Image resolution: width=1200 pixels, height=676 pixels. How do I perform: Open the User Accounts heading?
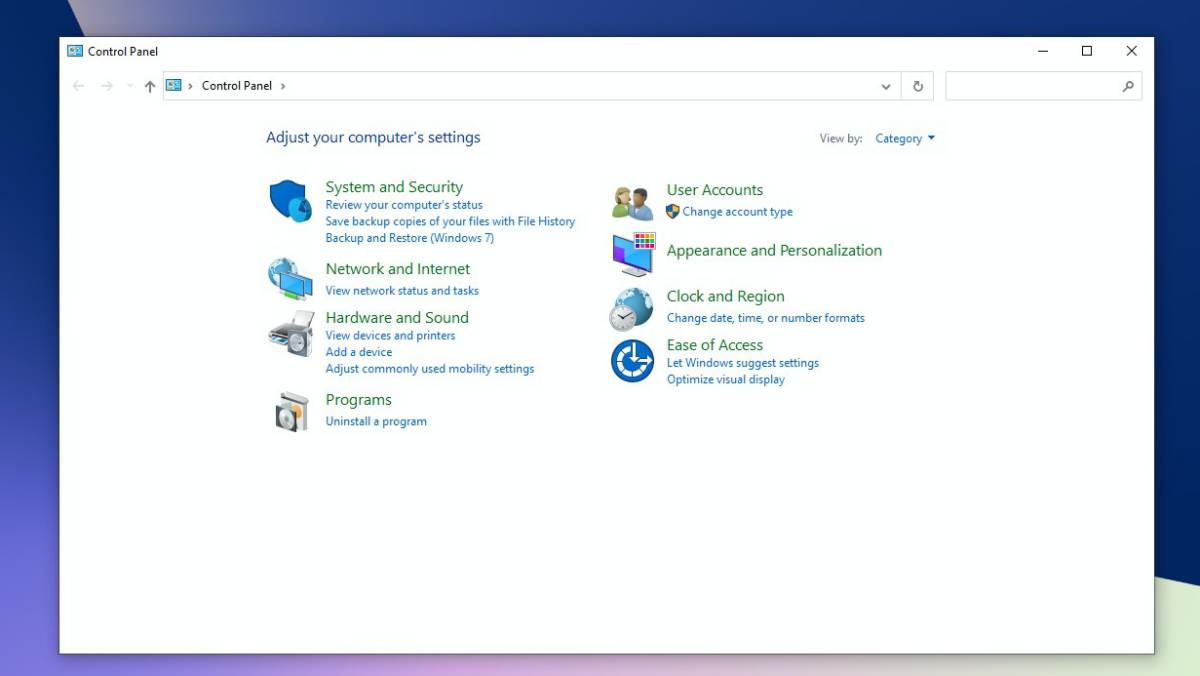[715, 190]
